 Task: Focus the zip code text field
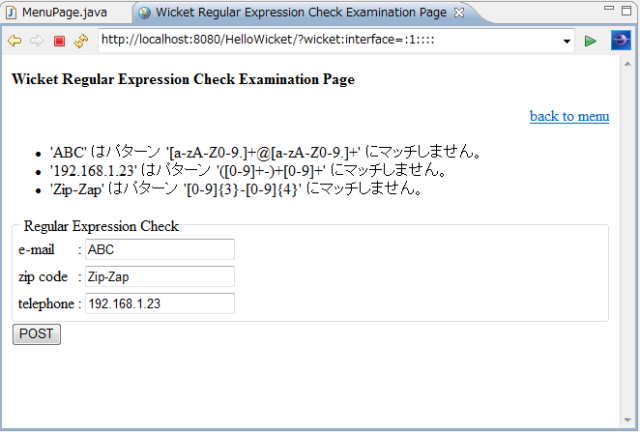(159, 276)
